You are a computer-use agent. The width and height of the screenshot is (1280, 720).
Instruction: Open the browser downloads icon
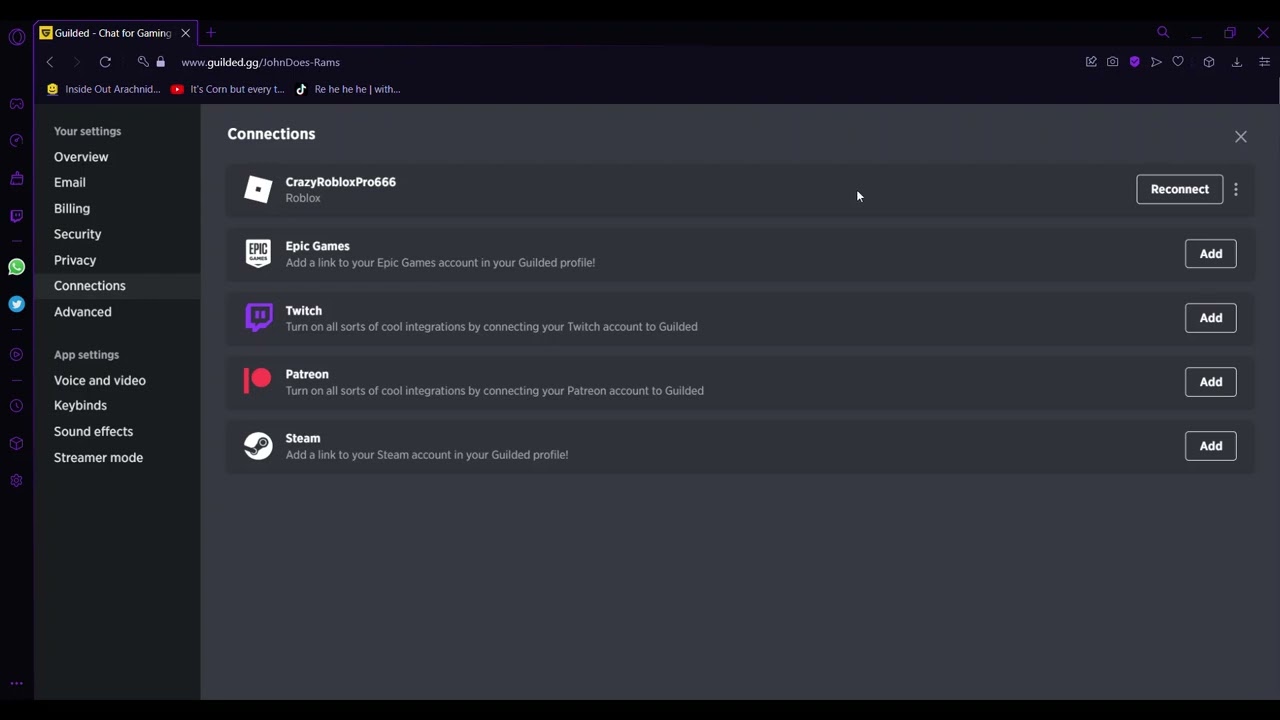[1237, 62]
